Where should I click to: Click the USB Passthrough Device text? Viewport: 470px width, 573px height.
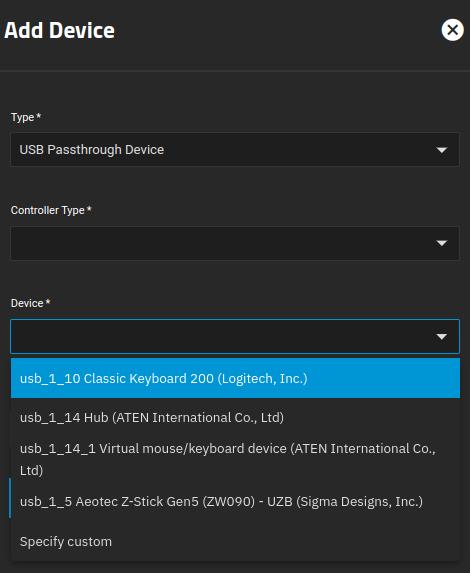[92, 150]
